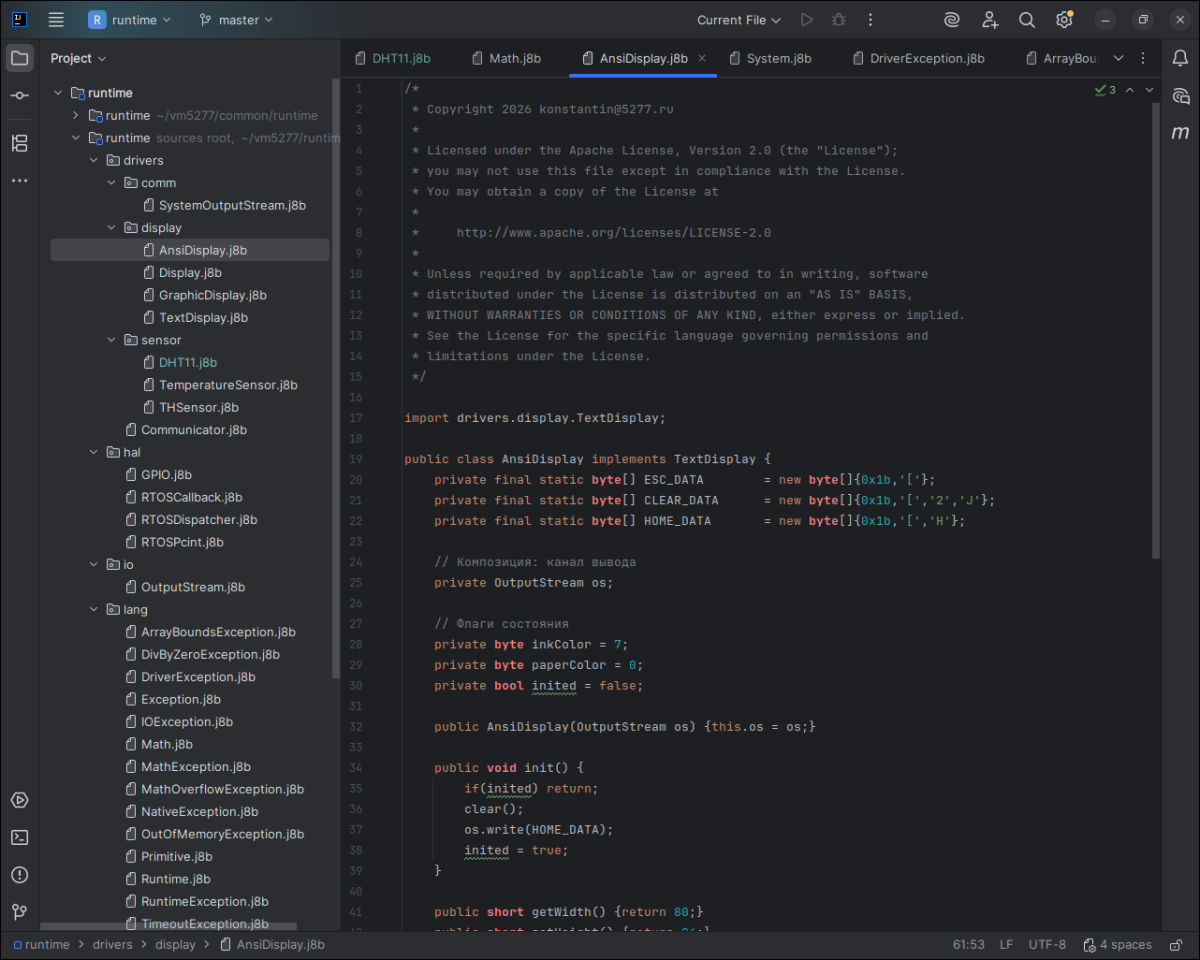Click the drivers breadcrumb in status bar
1200x960 pixels.
[113, 945]
